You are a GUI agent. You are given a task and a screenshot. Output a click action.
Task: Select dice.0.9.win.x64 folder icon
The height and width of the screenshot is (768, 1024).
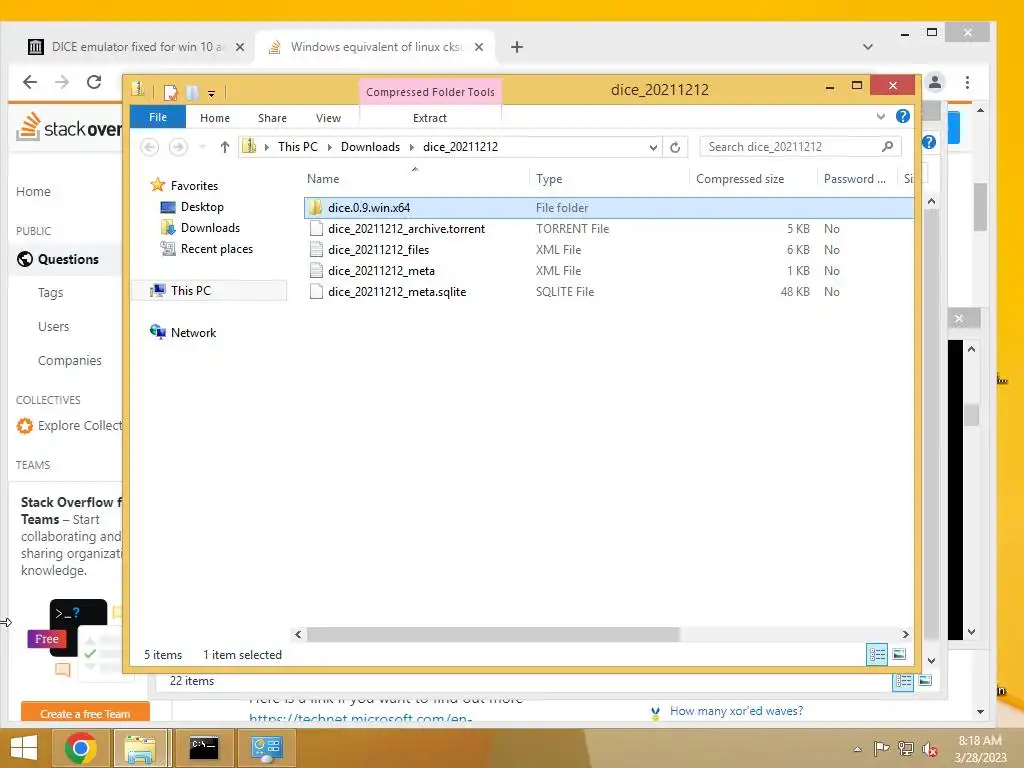pyautogui.click(x=316, y=208)
